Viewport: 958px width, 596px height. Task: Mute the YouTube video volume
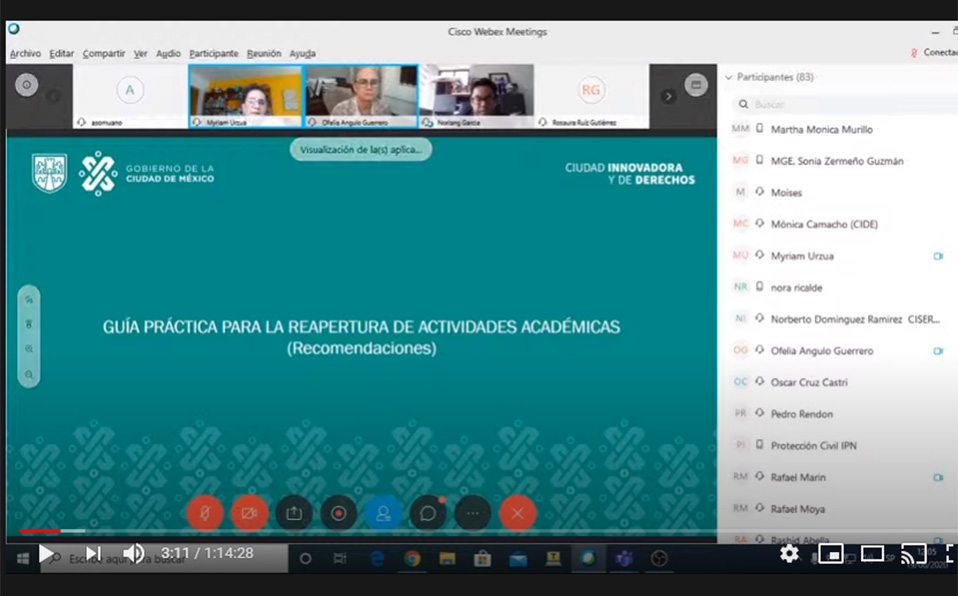(x=133, y=553)
